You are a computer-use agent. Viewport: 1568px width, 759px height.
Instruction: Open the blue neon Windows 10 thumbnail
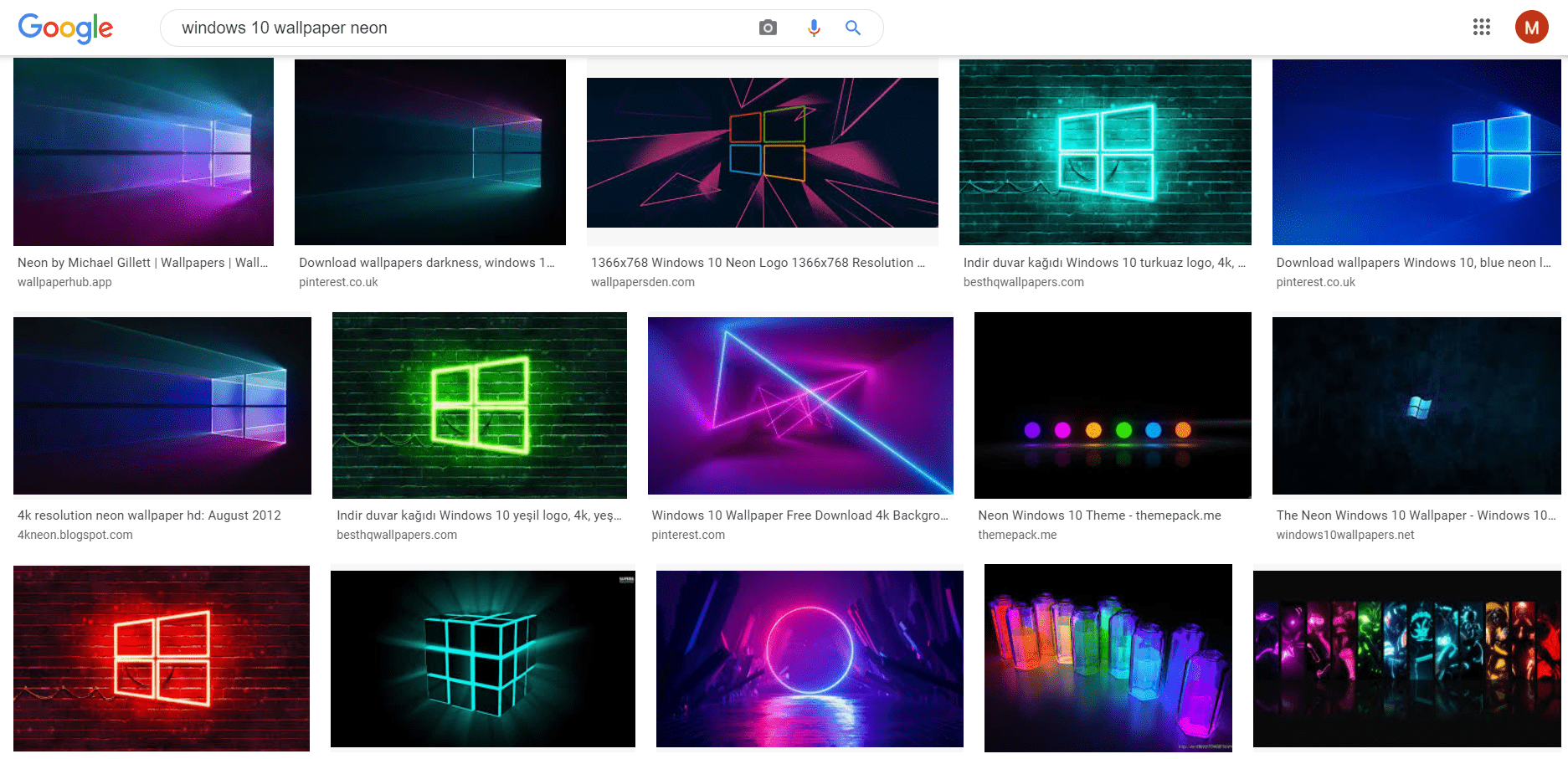click(1416, 151)
